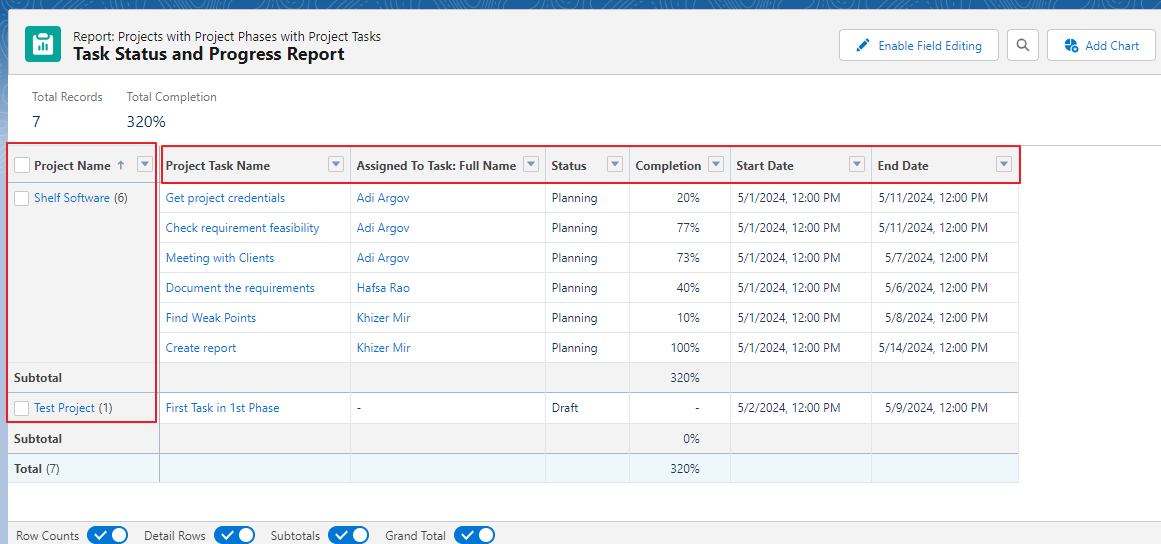Check the Test Project group checkbox

22,408
